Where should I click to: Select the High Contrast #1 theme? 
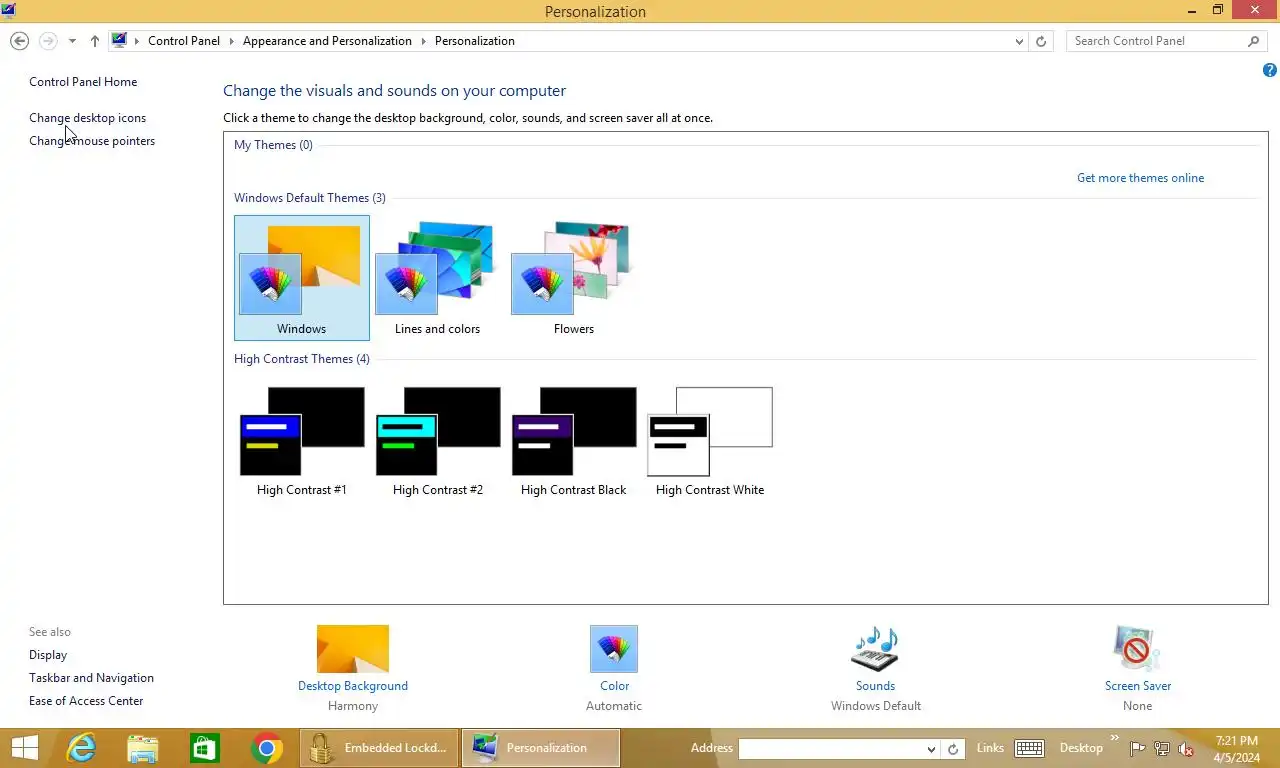click(302, 441)
